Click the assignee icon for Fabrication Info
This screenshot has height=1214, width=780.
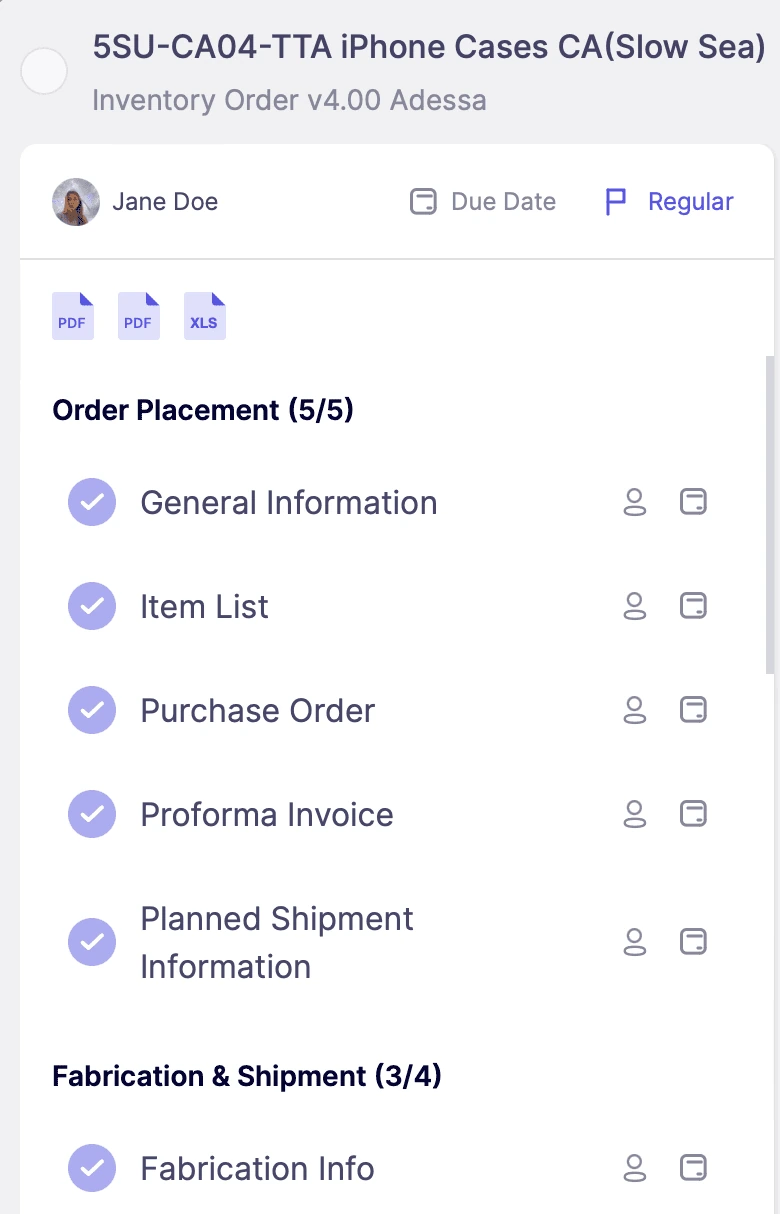coord(634,1169)
